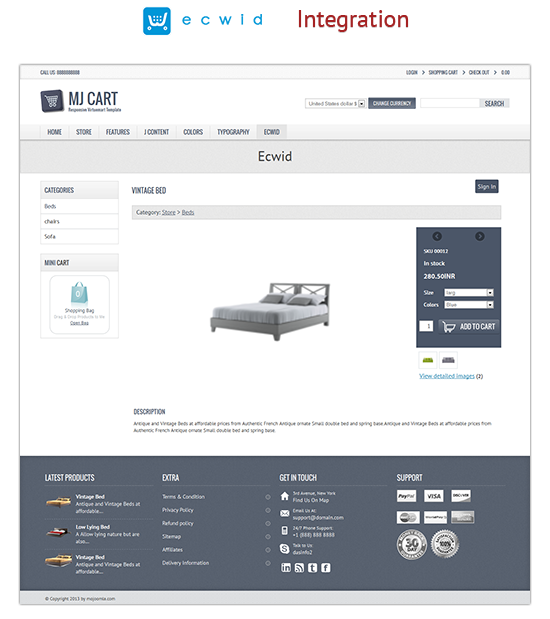550x619 pixels.
Task: Click support@domain.com email link
Action: point(318,518)
